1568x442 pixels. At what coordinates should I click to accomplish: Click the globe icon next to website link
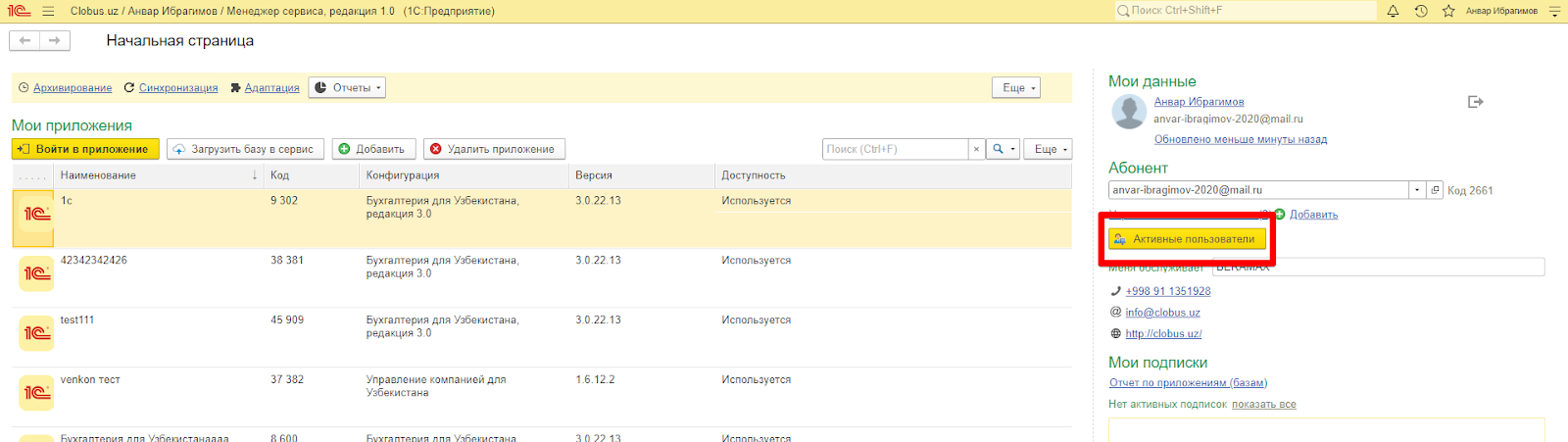1115,333
